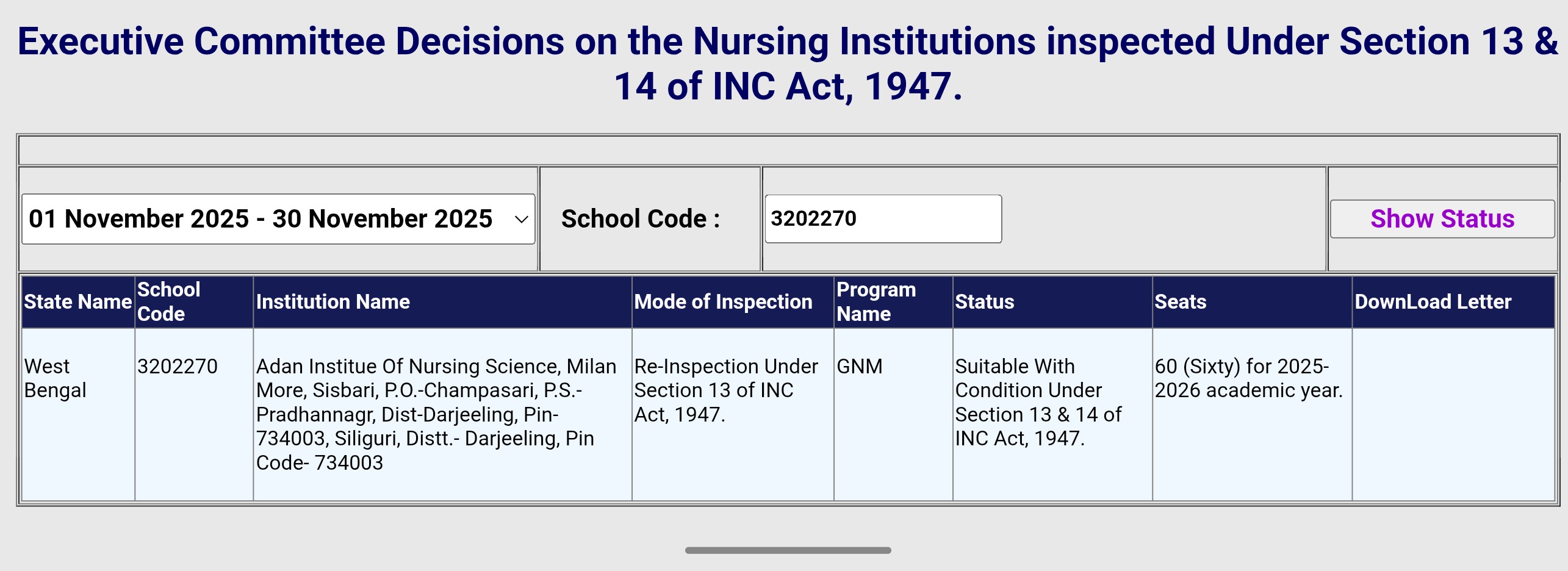Select the West Bengal state cell
Screen dimensions: 1568x571
coord(56,378)
